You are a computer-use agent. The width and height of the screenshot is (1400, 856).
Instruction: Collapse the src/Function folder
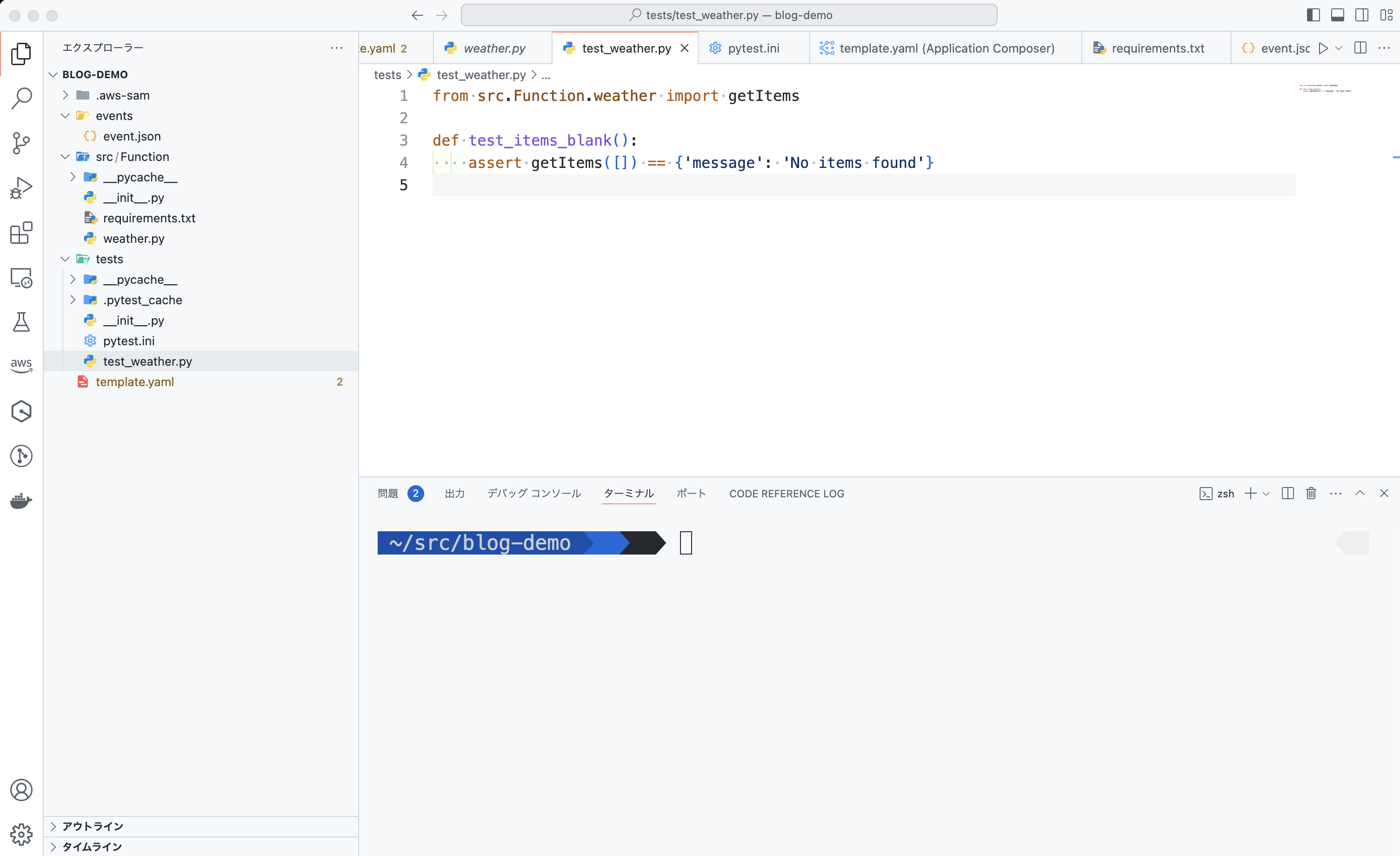click(x=65, y=156)
